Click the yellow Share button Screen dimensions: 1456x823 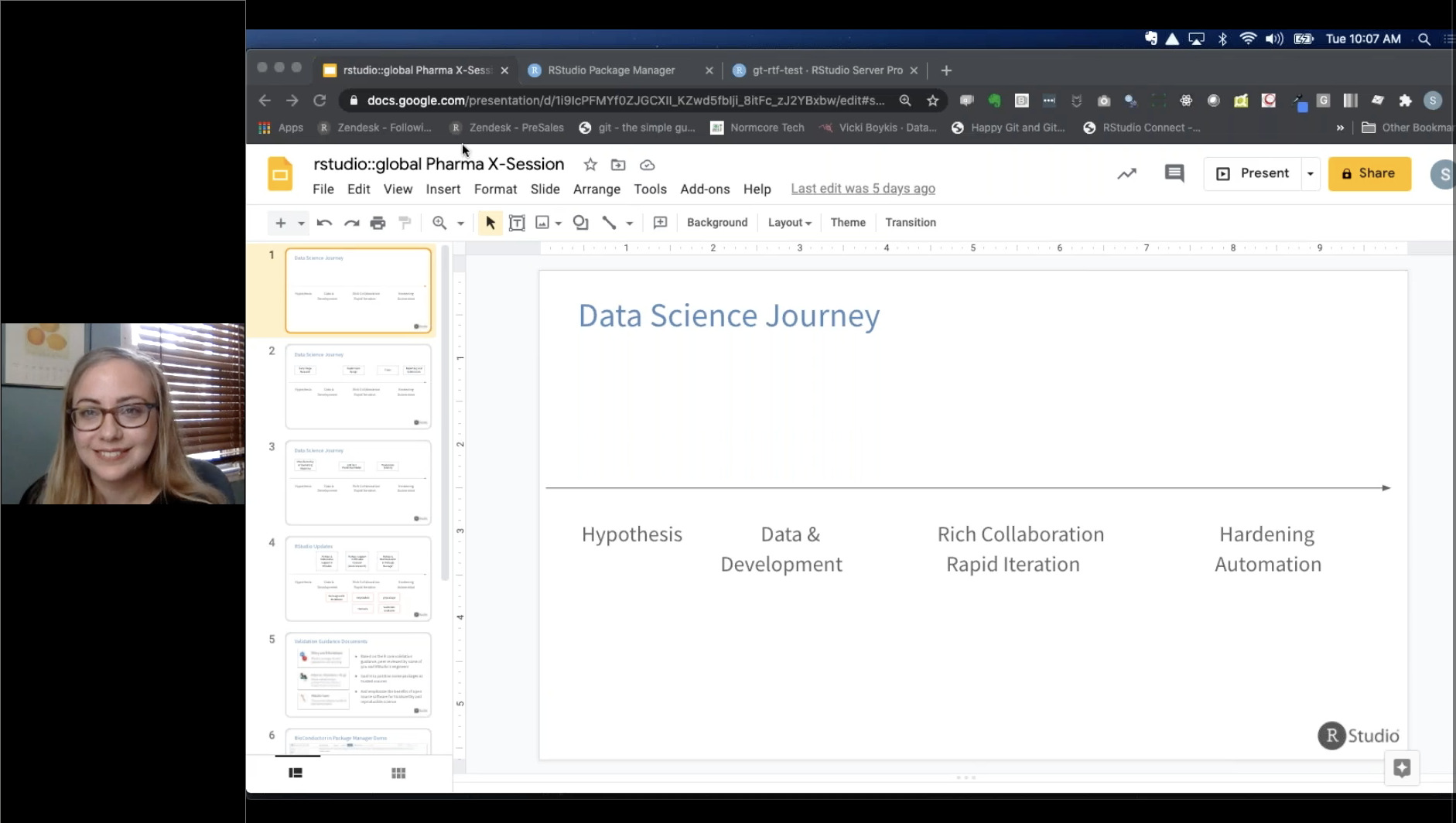point(1369,173)
